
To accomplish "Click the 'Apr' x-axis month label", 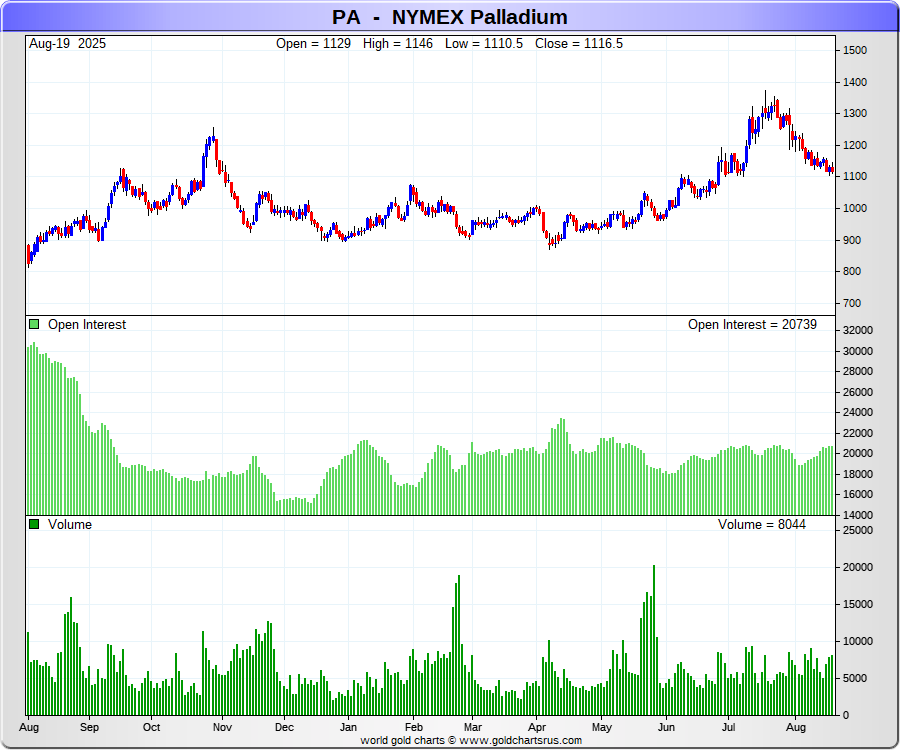I will coord(537,727).
